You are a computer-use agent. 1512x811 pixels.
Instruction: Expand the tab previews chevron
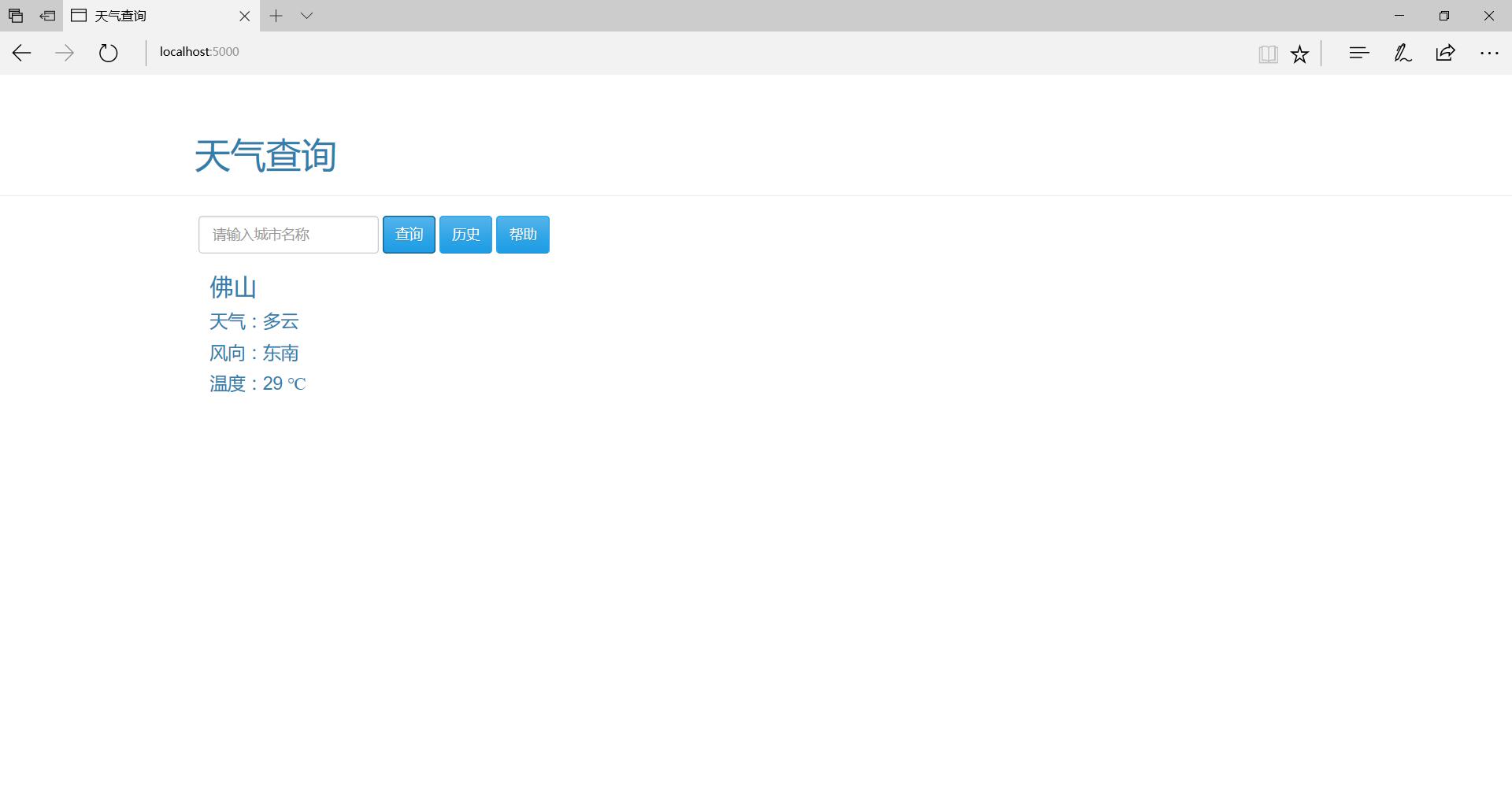coord(307,16)
